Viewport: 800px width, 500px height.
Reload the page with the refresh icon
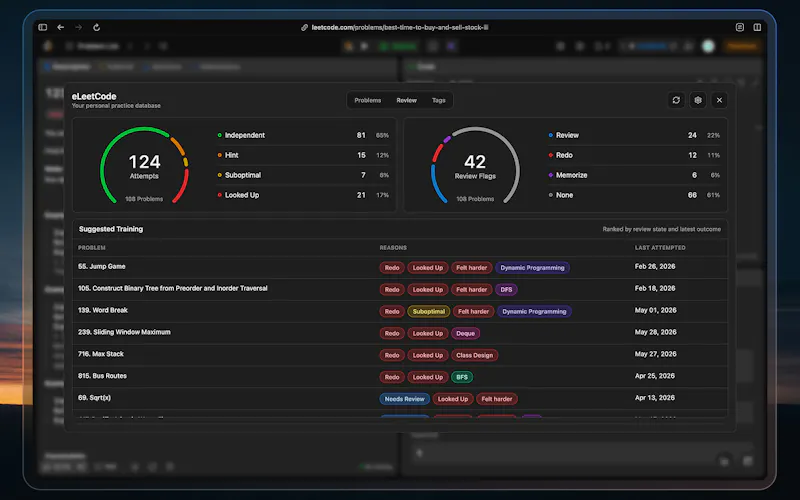[x=96, y=27]
